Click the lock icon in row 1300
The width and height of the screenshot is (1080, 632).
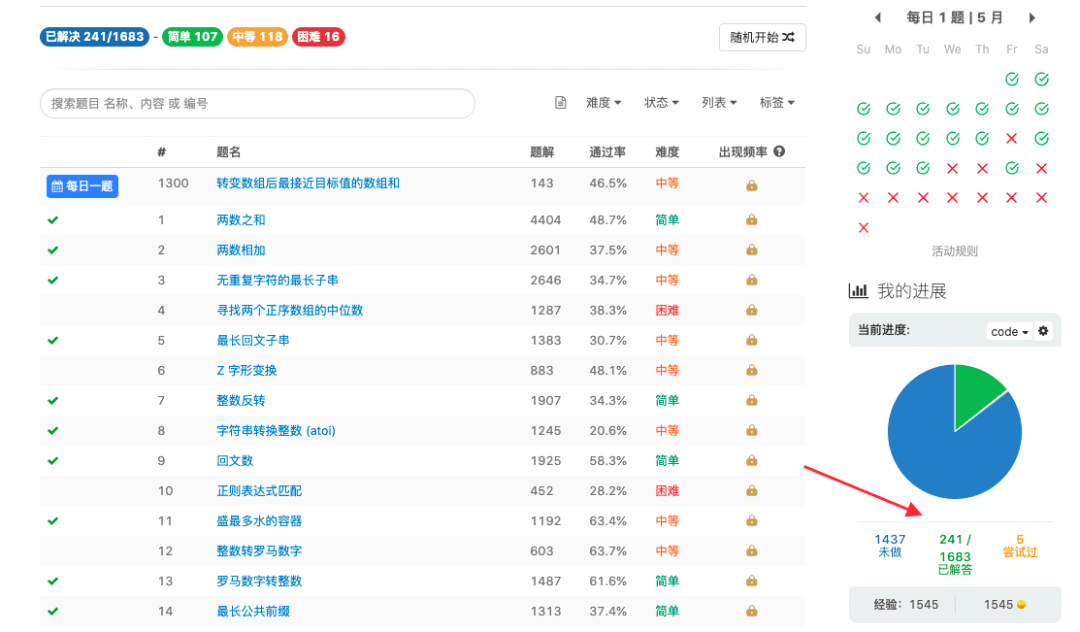point(751,185)
